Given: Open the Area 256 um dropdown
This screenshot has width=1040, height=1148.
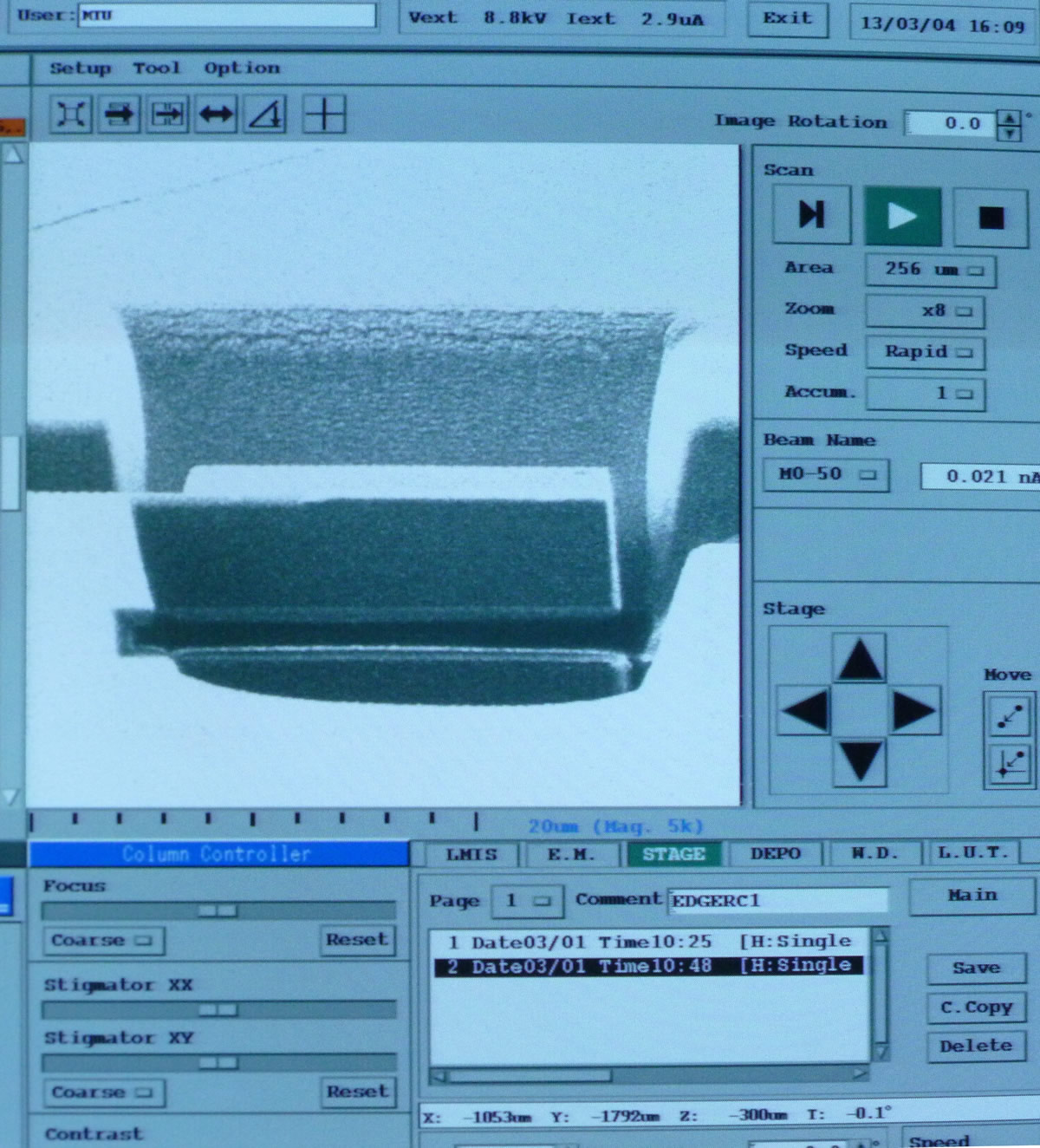Looking at the screenshot, I should point(931,270).
